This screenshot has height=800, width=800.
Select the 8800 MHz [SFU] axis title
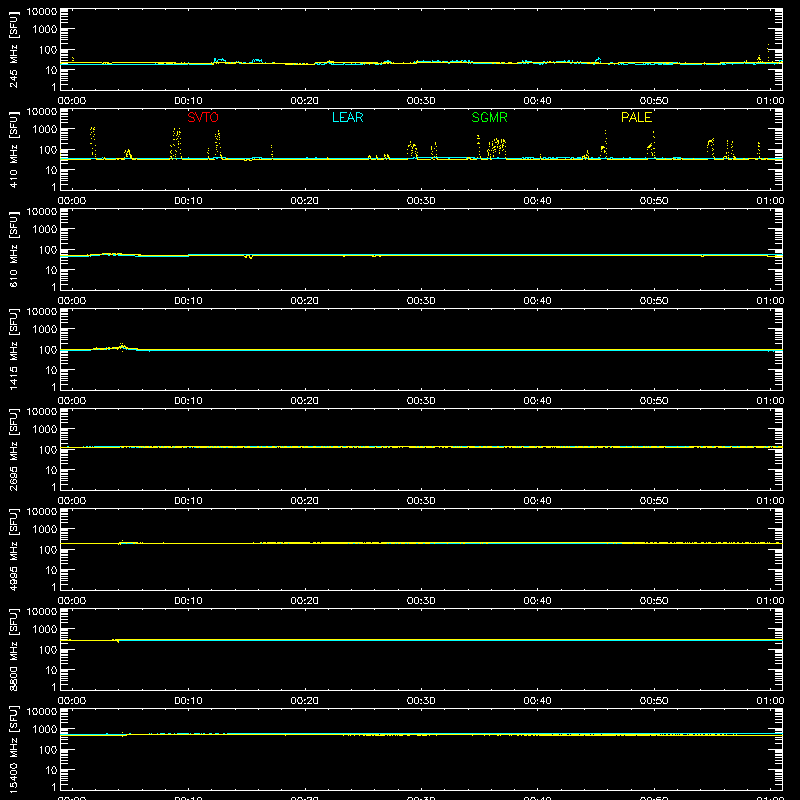pyautogui.click(x=13, y=649)
